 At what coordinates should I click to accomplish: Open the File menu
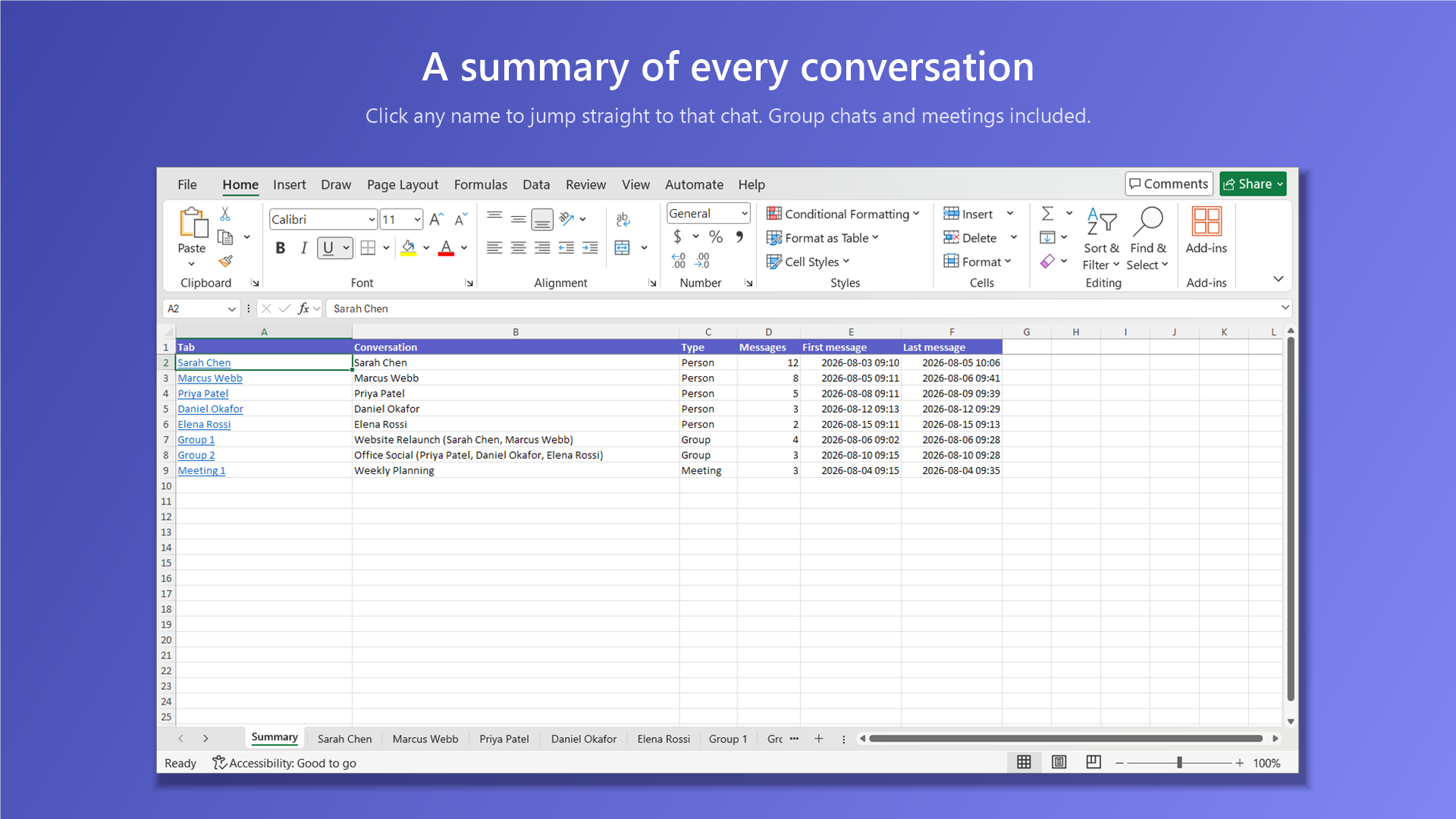pos(187,184)
